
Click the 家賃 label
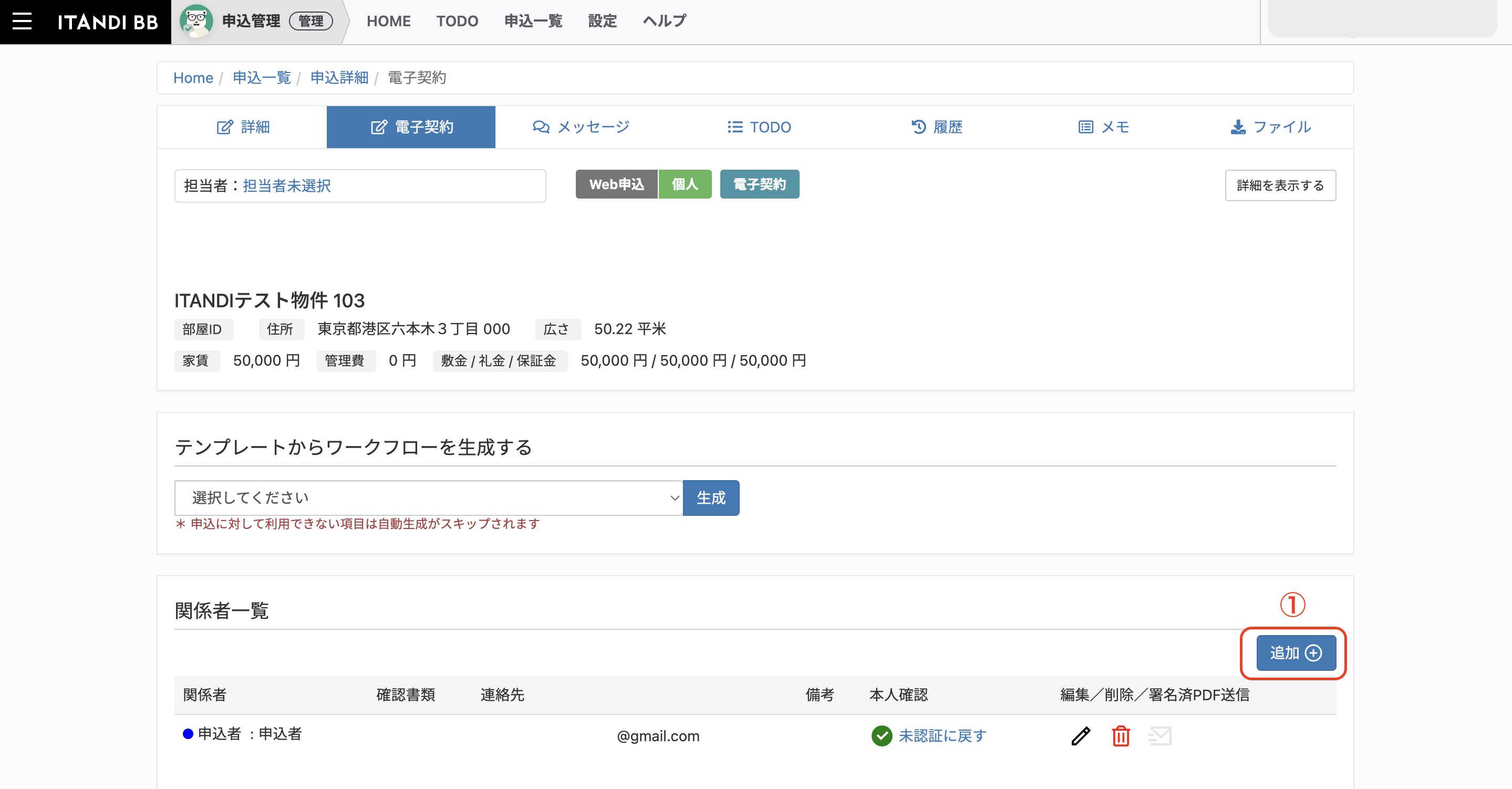click(196, 360)
